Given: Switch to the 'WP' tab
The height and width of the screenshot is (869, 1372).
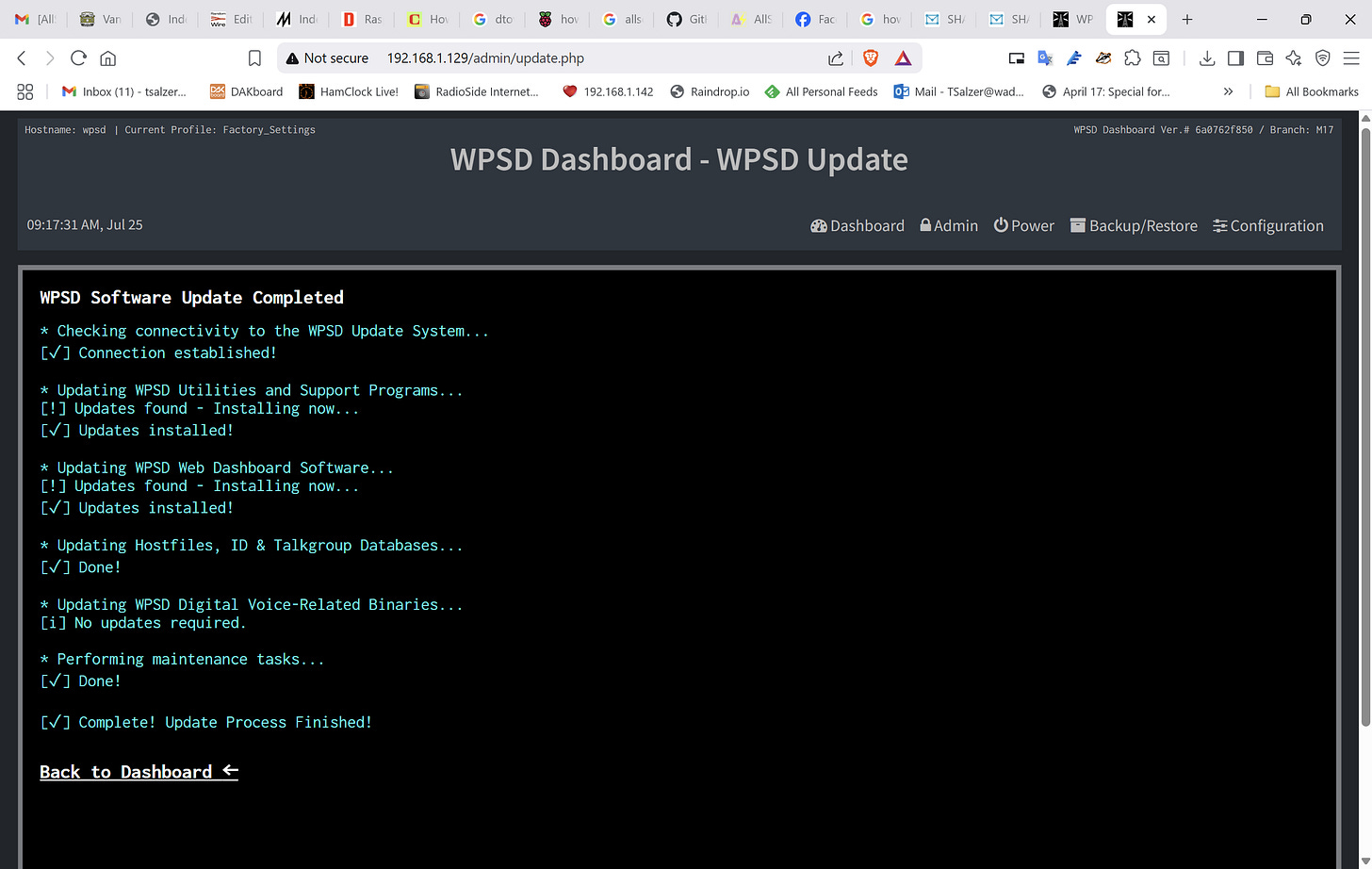Looking at the screenshot, I should coord(1071,19).
